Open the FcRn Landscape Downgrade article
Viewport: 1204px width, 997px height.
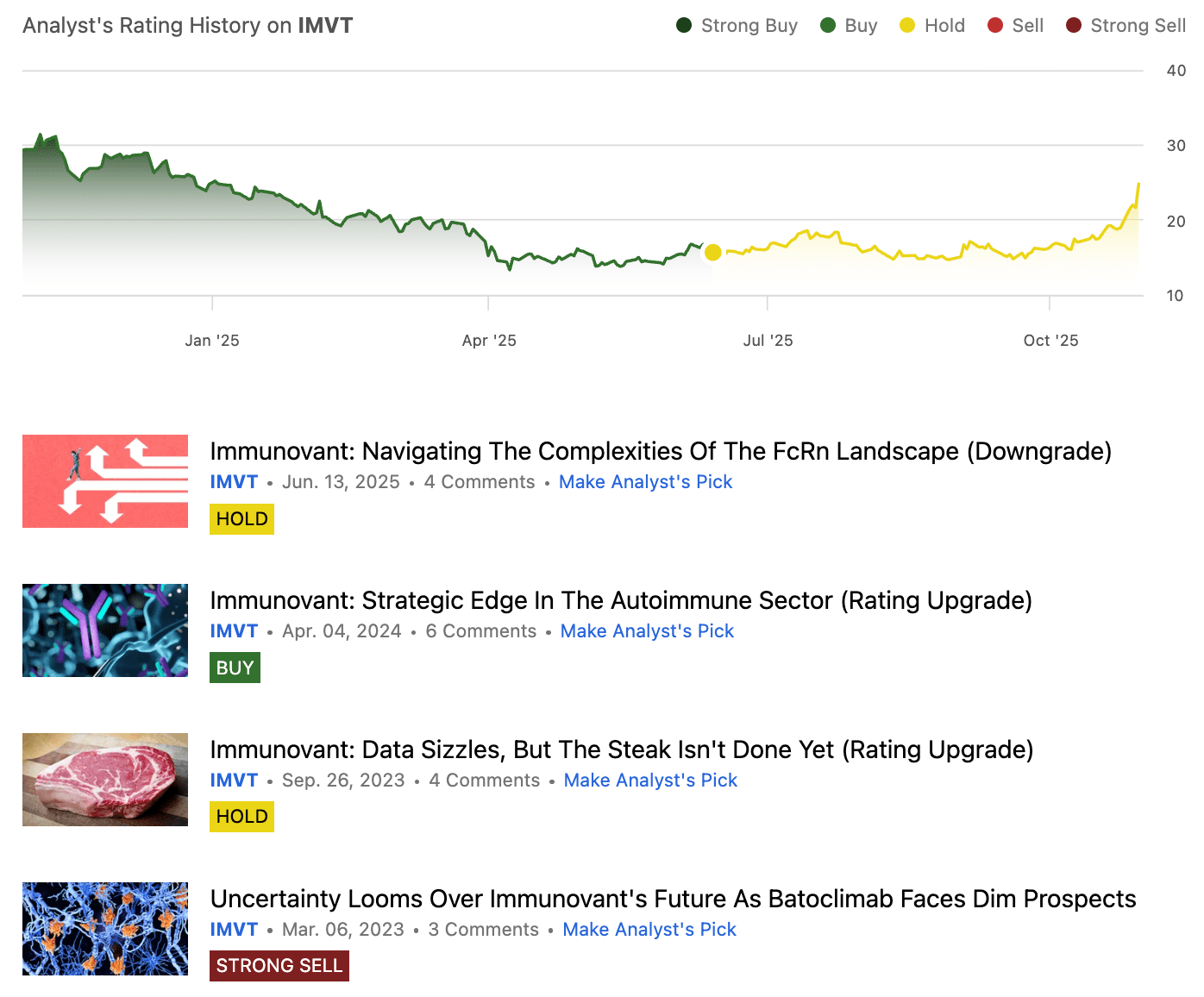(661, 451)
